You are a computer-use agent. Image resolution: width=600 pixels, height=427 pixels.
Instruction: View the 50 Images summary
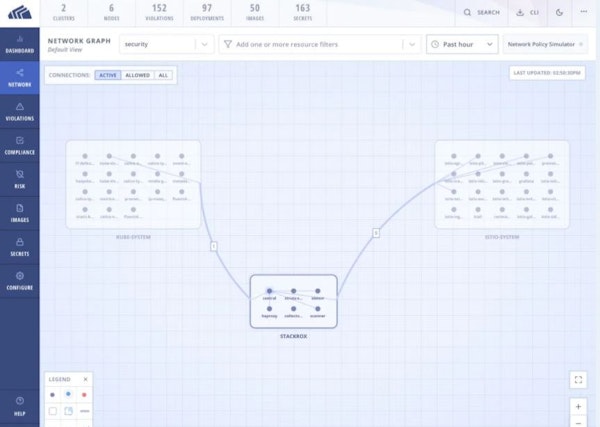255,12
